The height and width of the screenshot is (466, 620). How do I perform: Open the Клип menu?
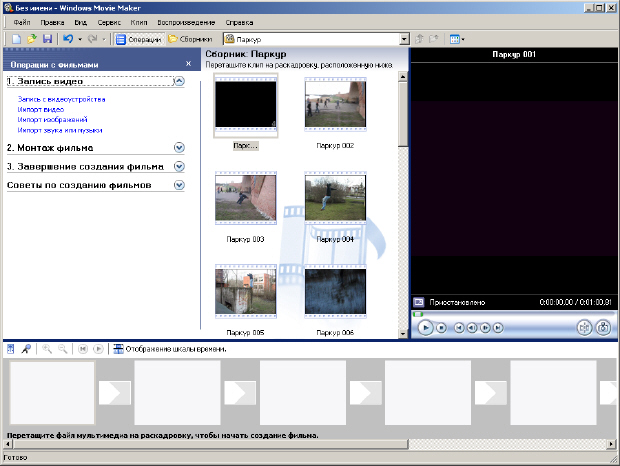[x=139, y=22]
